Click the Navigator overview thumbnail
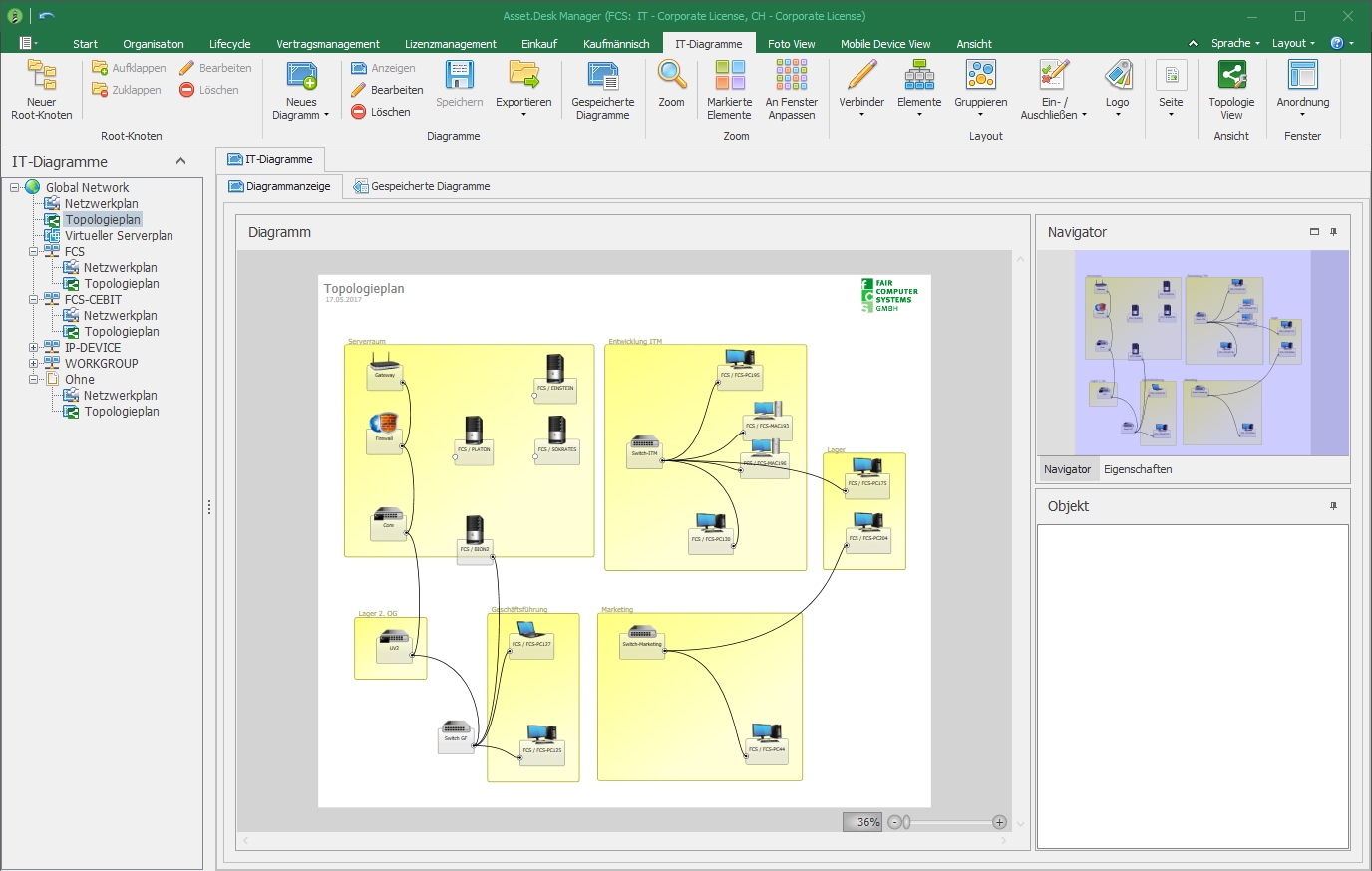 click(x=1194, y=353)
